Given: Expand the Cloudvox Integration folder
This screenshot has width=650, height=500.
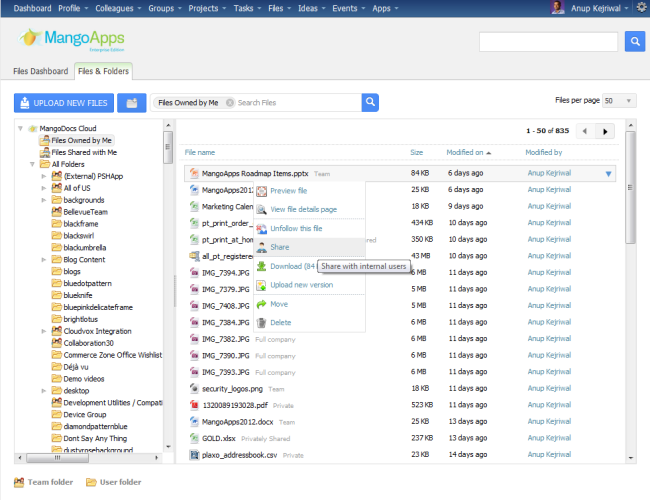Looking at the screenshot, I should click(x=44, y=331).
